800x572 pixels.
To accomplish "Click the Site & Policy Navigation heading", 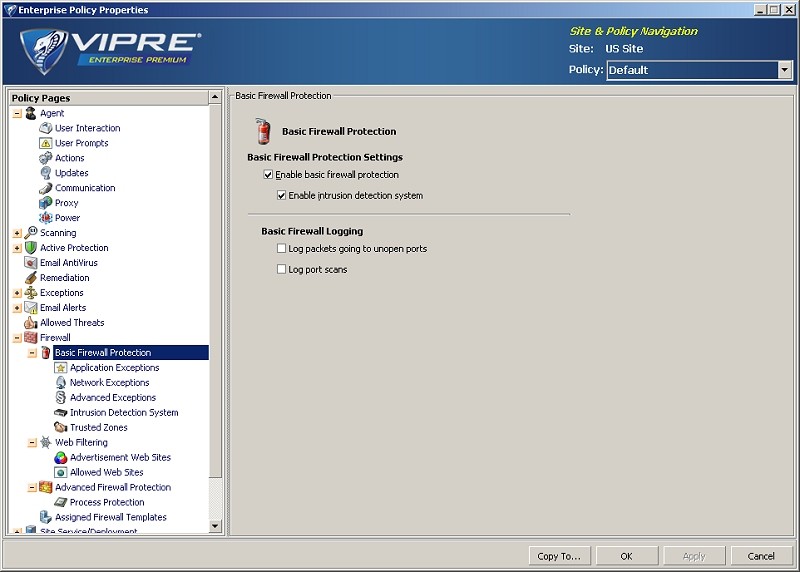I will point(633,31).
